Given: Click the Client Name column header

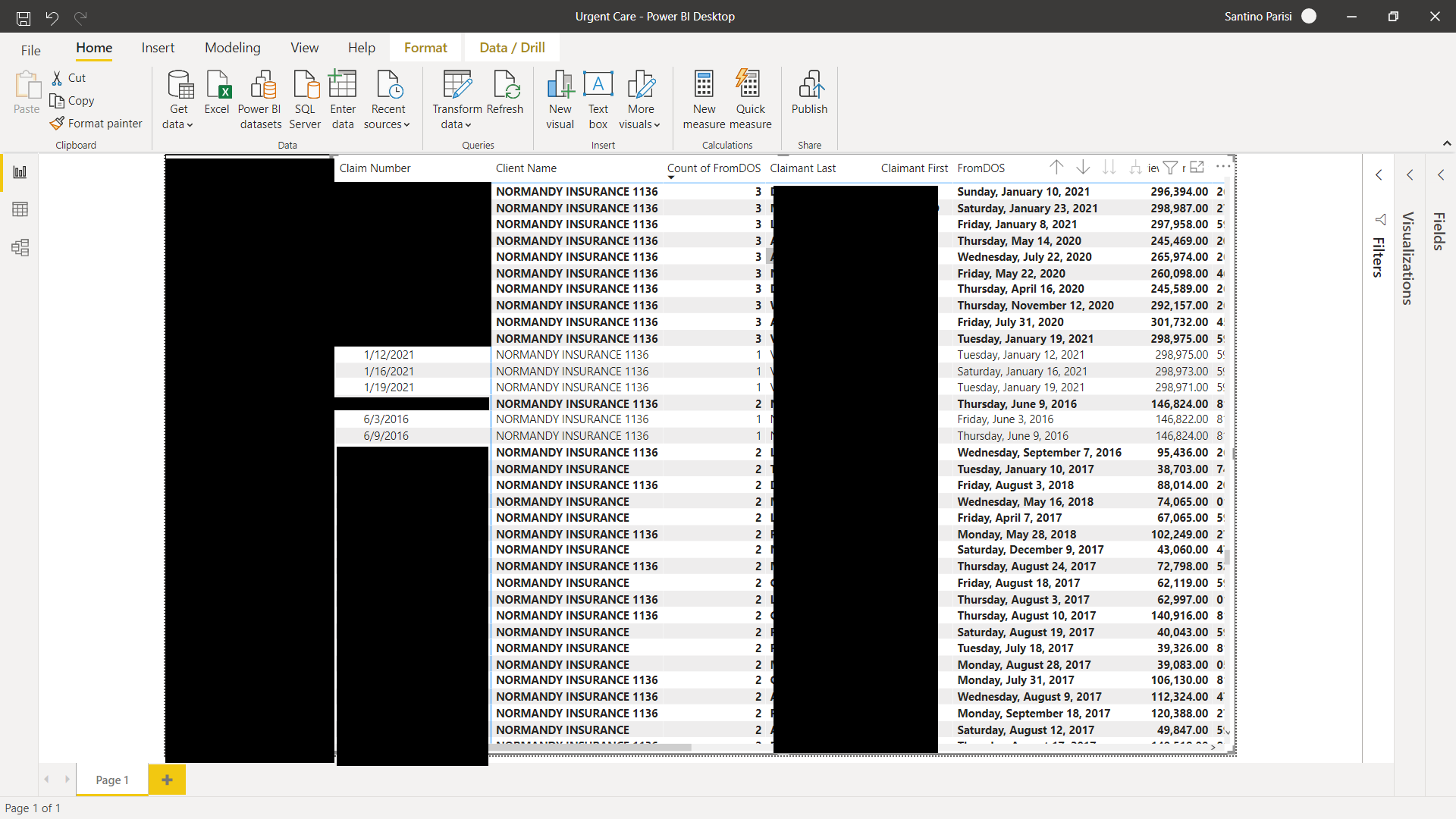Looking at the screenshot, I should (526, 168).
